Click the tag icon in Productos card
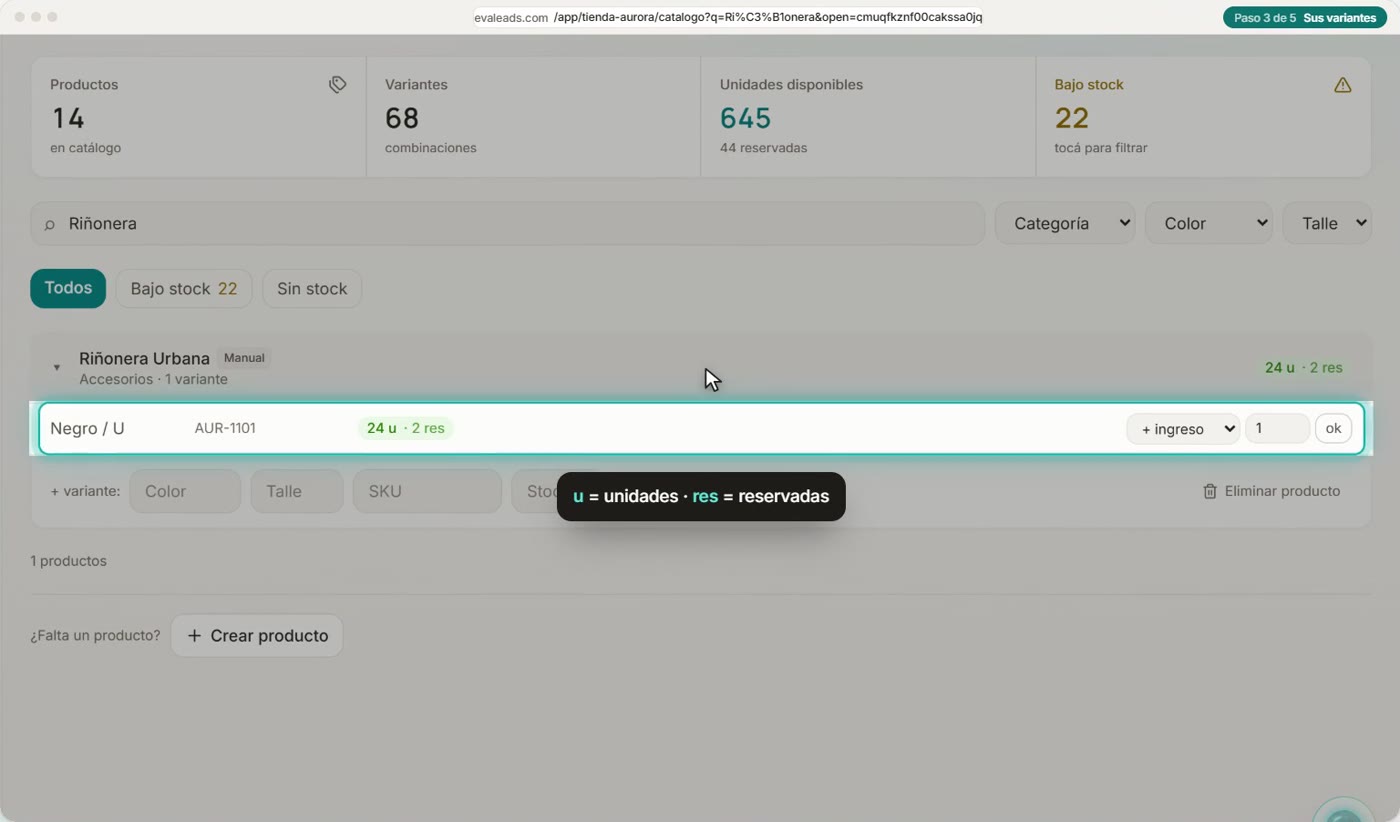Image resolution: width=1400 pixels, height=822 pixels. click(338, 85)
